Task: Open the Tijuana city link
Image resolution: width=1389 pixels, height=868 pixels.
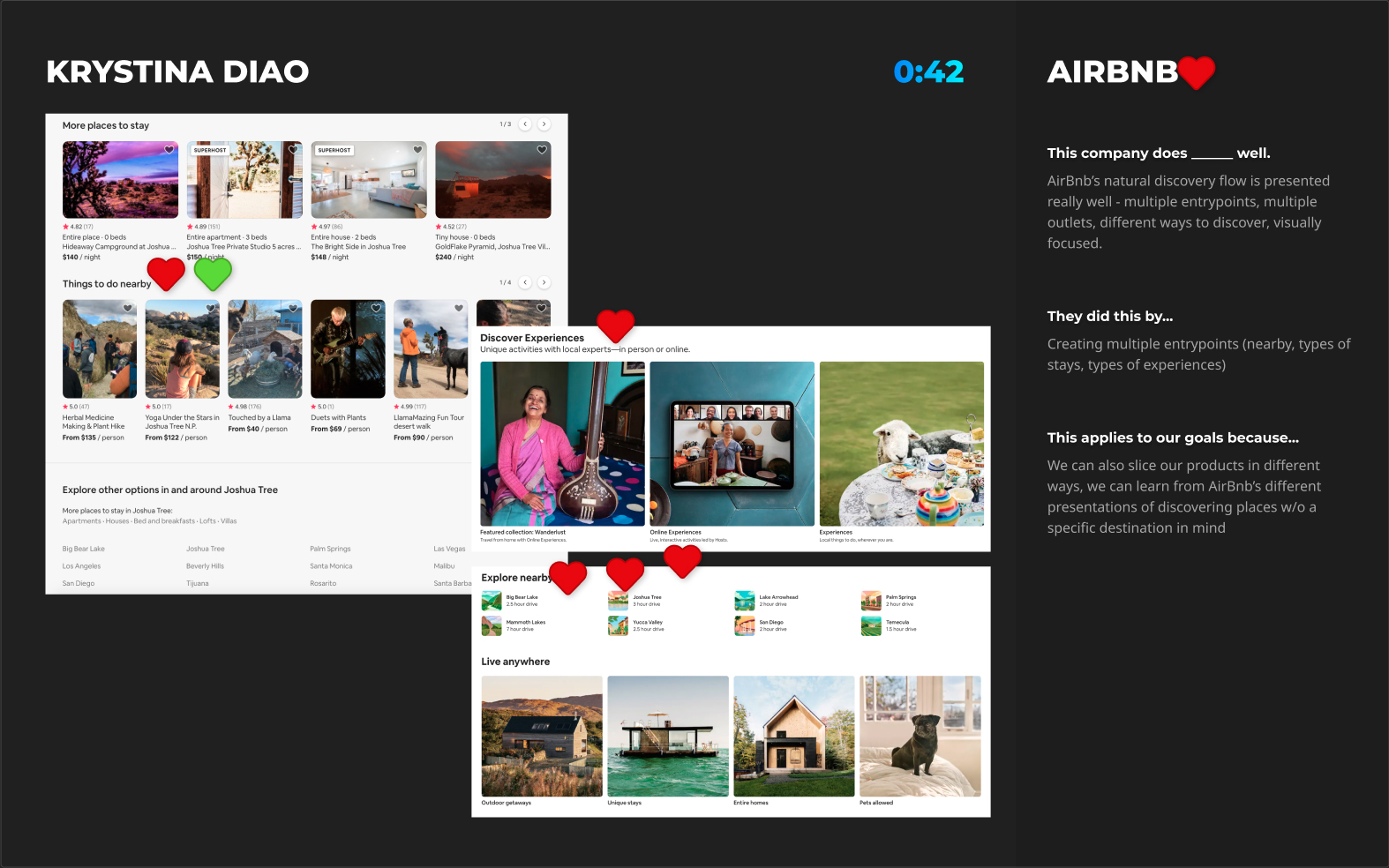Action: pyautogui.click(x=198, y=583)
